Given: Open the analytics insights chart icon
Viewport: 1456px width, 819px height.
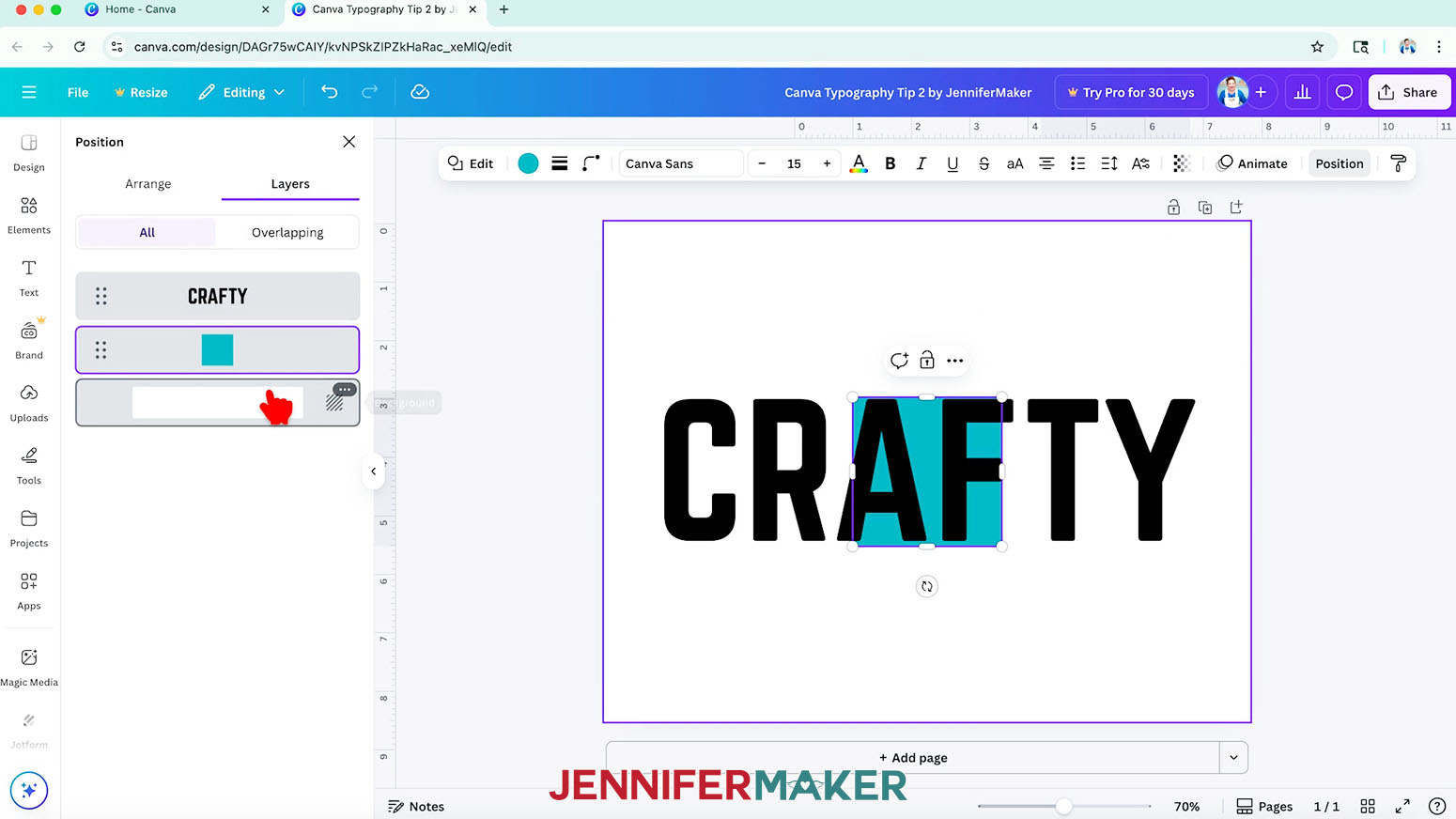Looking at the screenshot, I should 1302,92.
